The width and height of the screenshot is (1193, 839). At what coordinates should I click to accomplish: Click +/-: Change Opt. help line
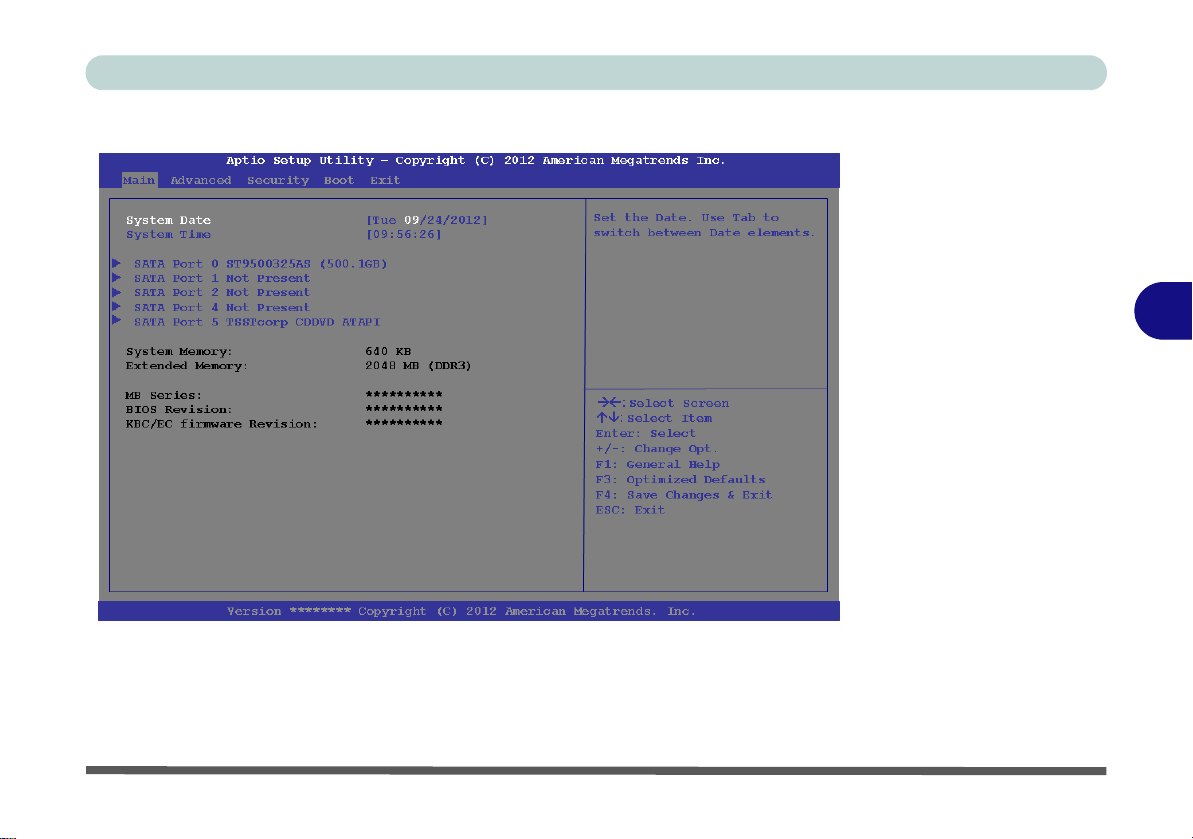click(656, 449)
